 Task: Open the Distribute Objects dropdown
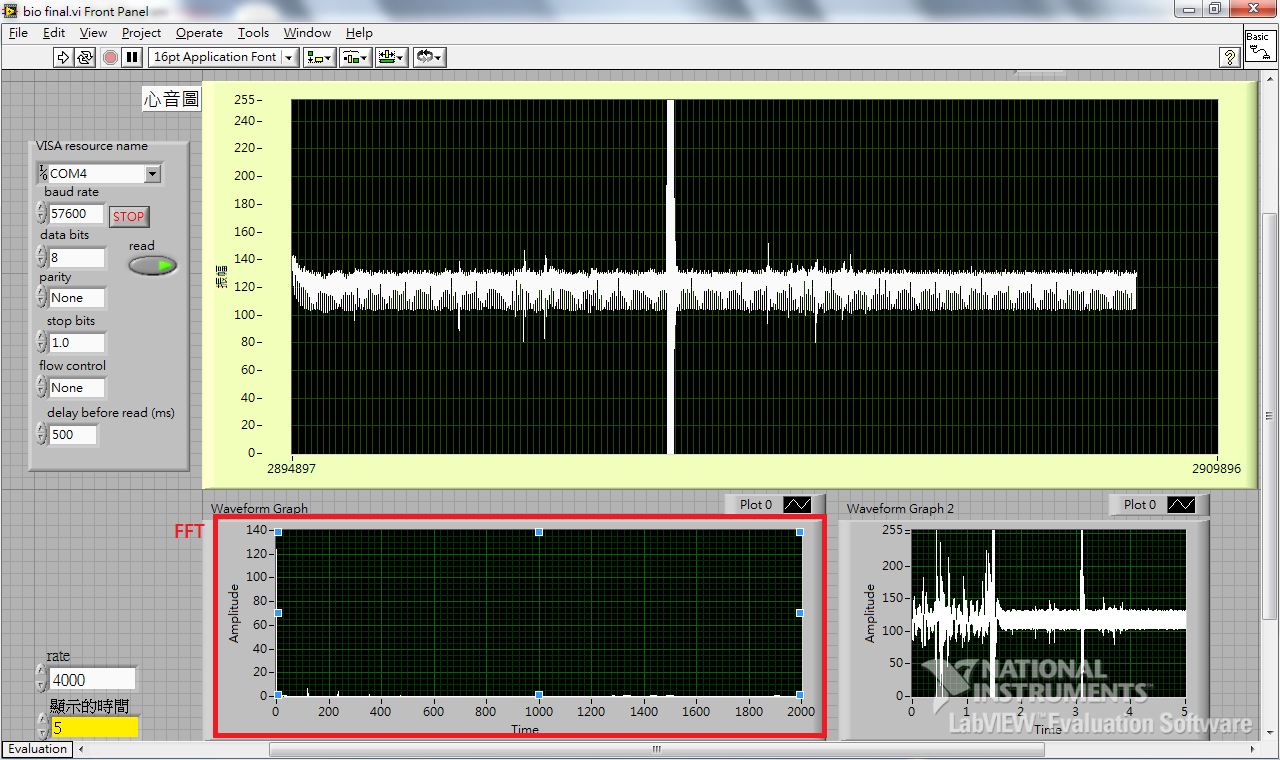point(356,57)
